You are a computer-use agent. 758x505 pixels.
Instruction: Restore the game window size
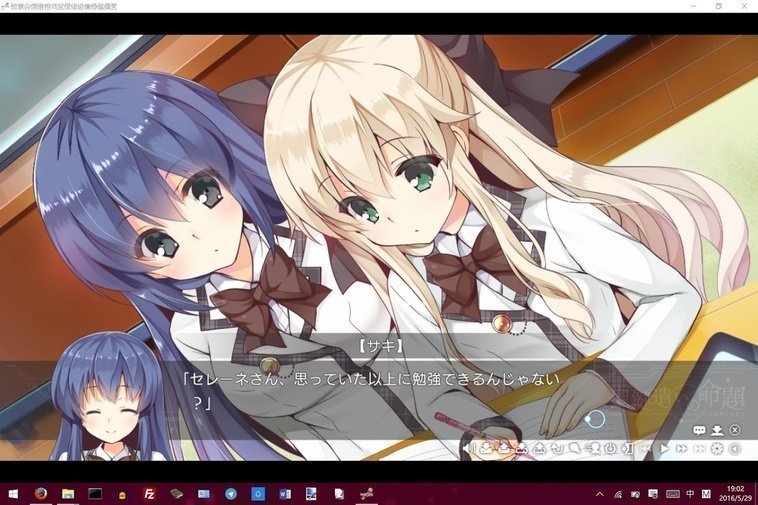pos(719,6)
